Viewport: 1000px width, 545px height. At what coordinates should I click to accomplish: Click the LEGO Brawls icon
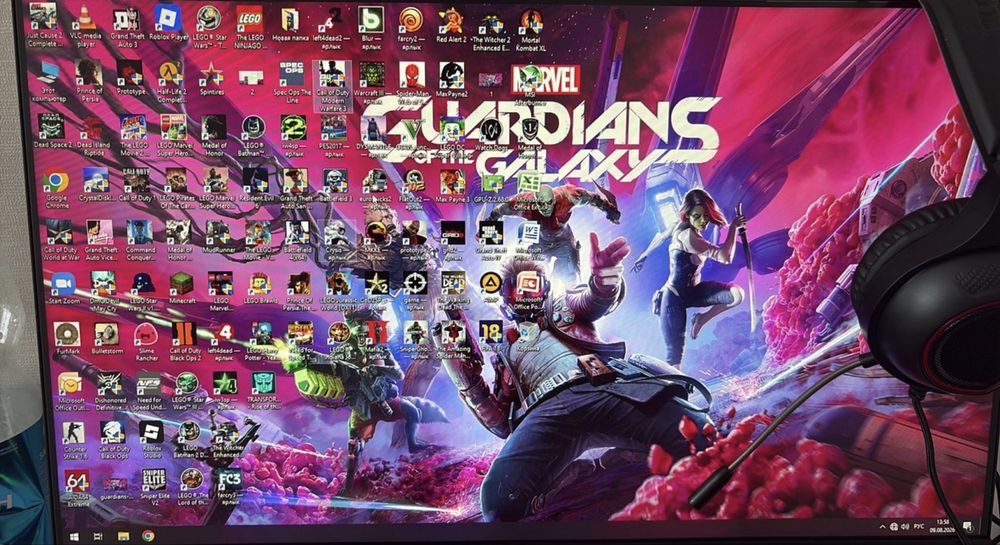(260, 288)
